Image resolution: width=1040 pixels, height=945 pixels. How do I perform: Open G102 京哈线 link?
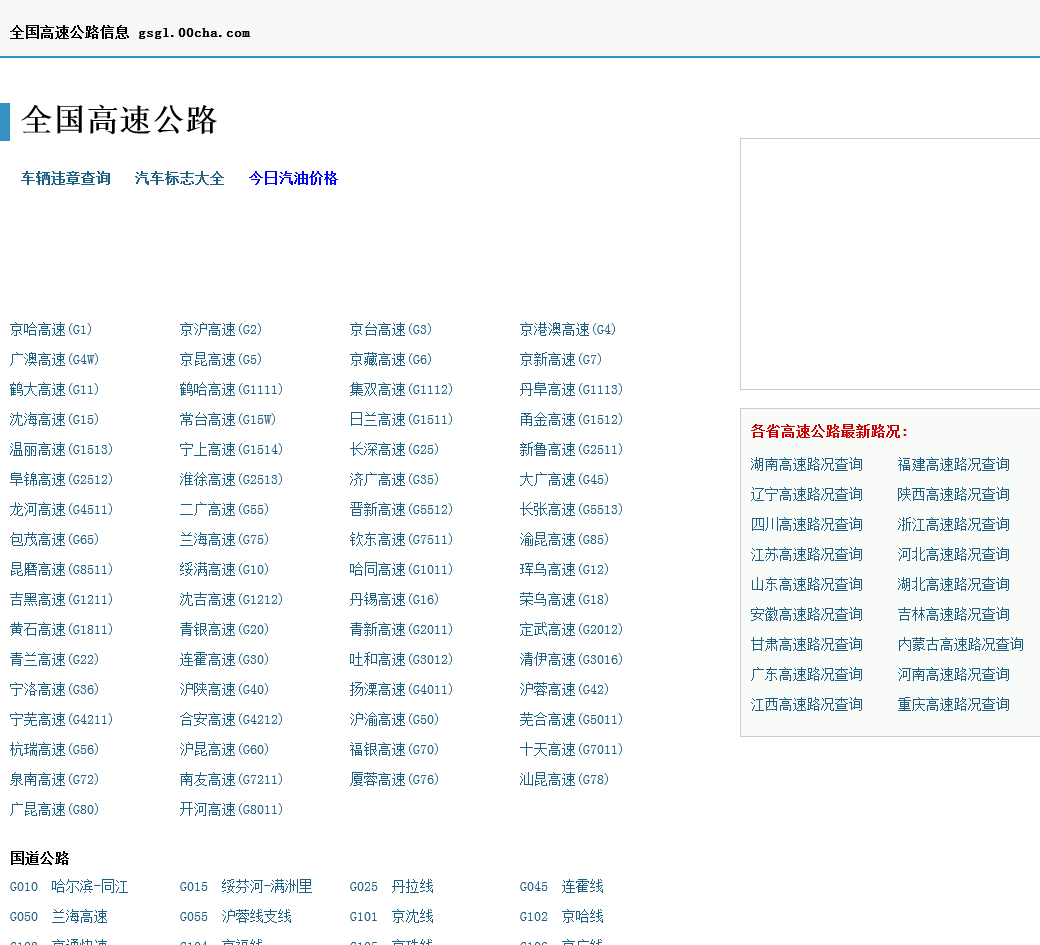pos(561,916)
